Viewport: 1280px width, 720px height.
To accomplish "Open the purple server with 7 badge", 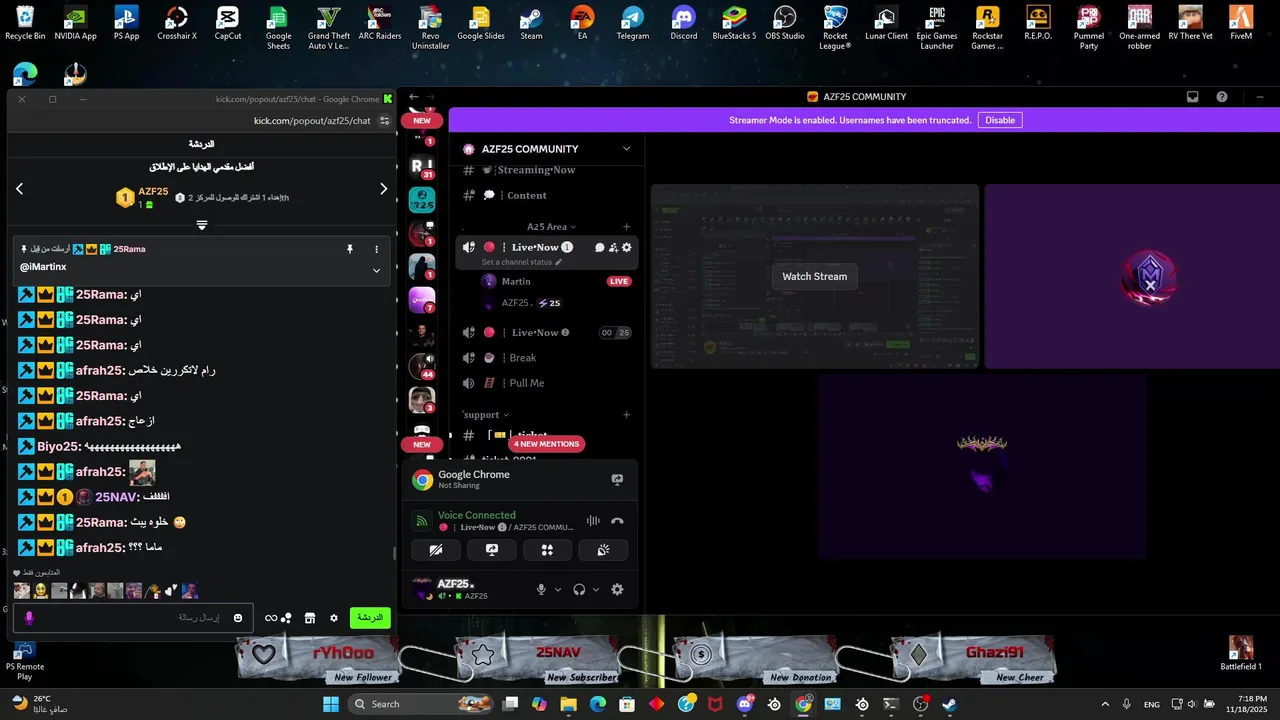I will click(422, 300).
